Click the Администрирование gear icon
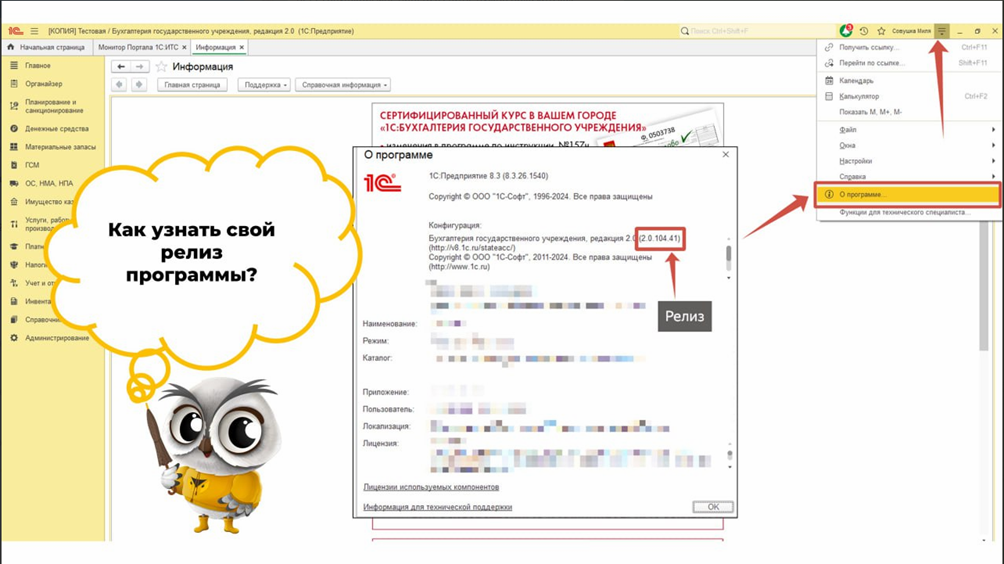Image resolution: width=1004 pixels, height=564 pixels. [14, 338]
